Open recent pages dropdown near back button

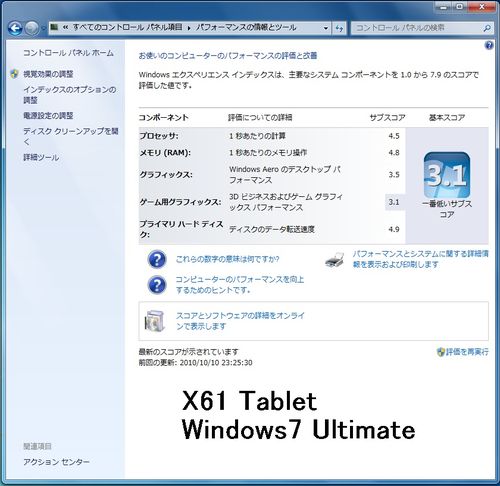(x=43, y=29)
